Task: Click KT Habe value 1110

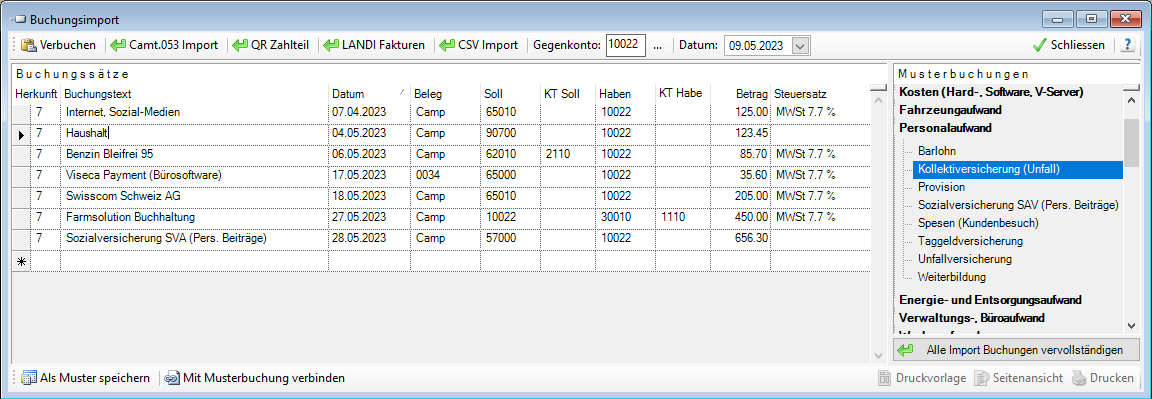Action: 672,218
